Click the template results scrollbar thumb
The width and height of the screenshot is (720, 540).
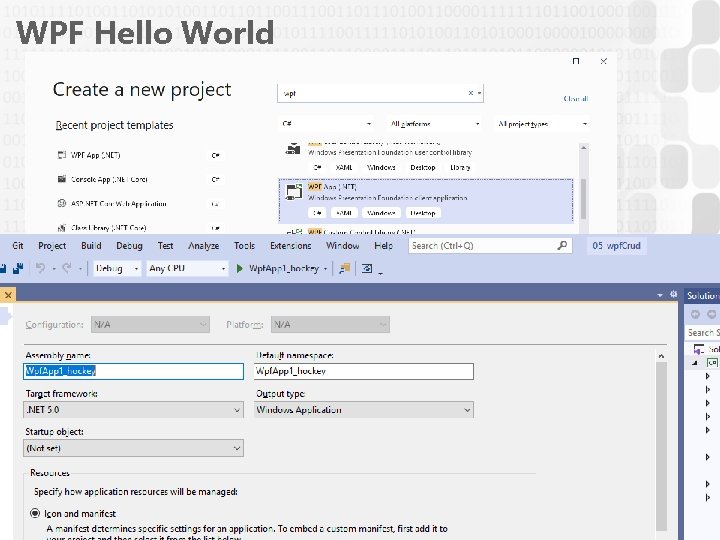point(583,198)
